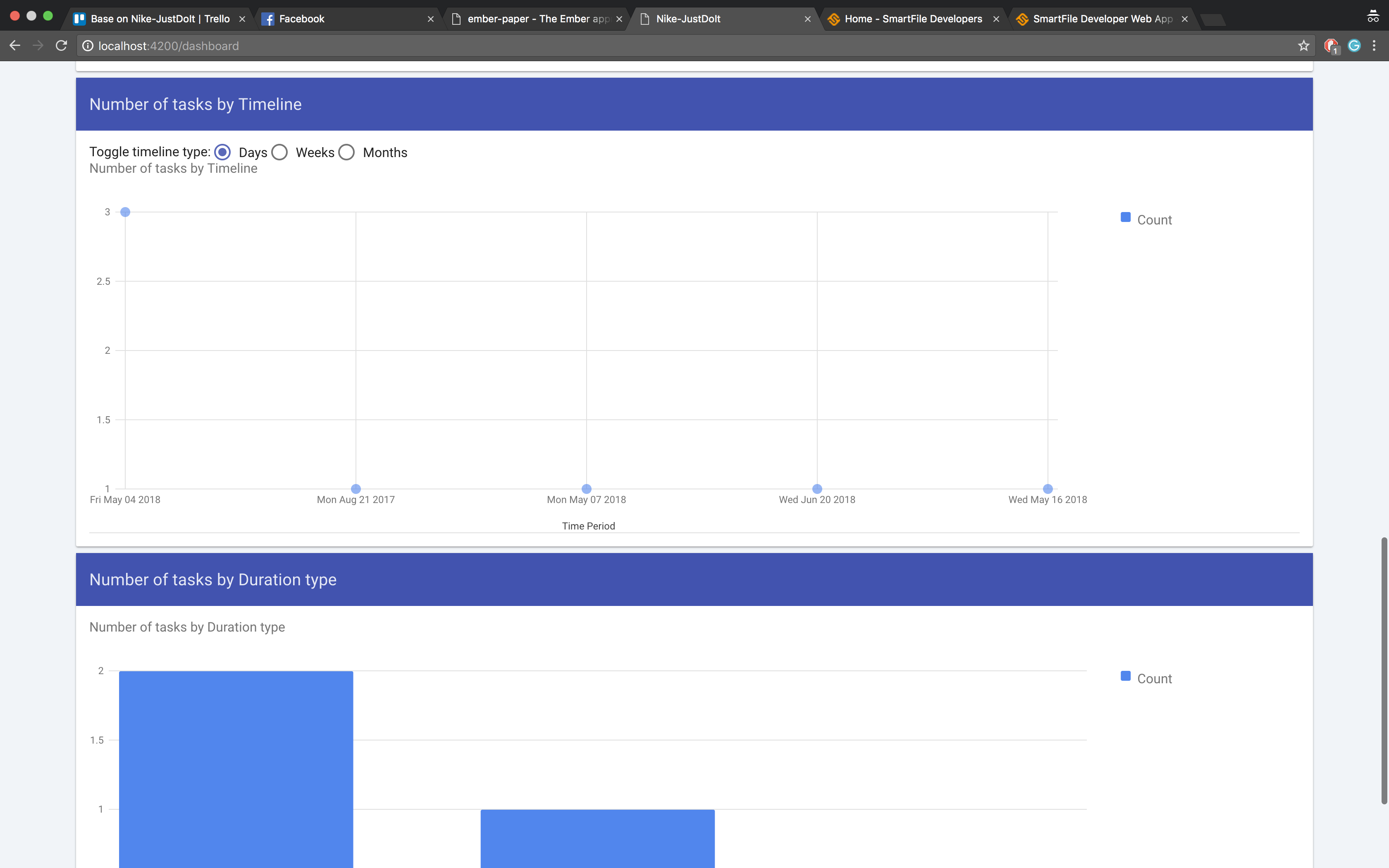The height and width of the screenshot is (868, 1389).
Task: Reload the dashboard page
Action: [x=62, y=46]
